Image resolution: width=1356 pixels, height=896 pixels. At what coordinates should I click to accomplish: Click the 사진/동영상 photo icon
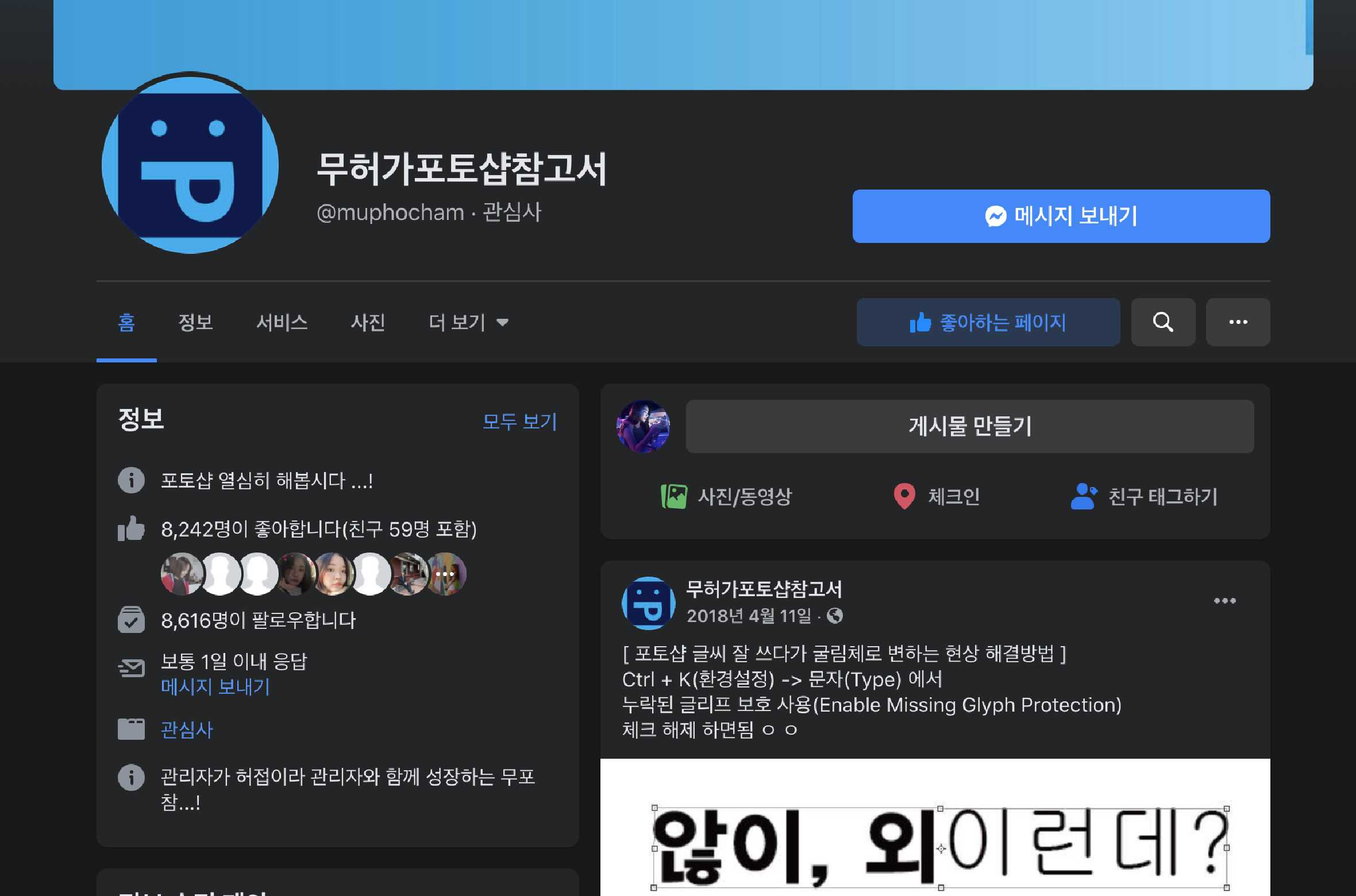pos(674,496)
